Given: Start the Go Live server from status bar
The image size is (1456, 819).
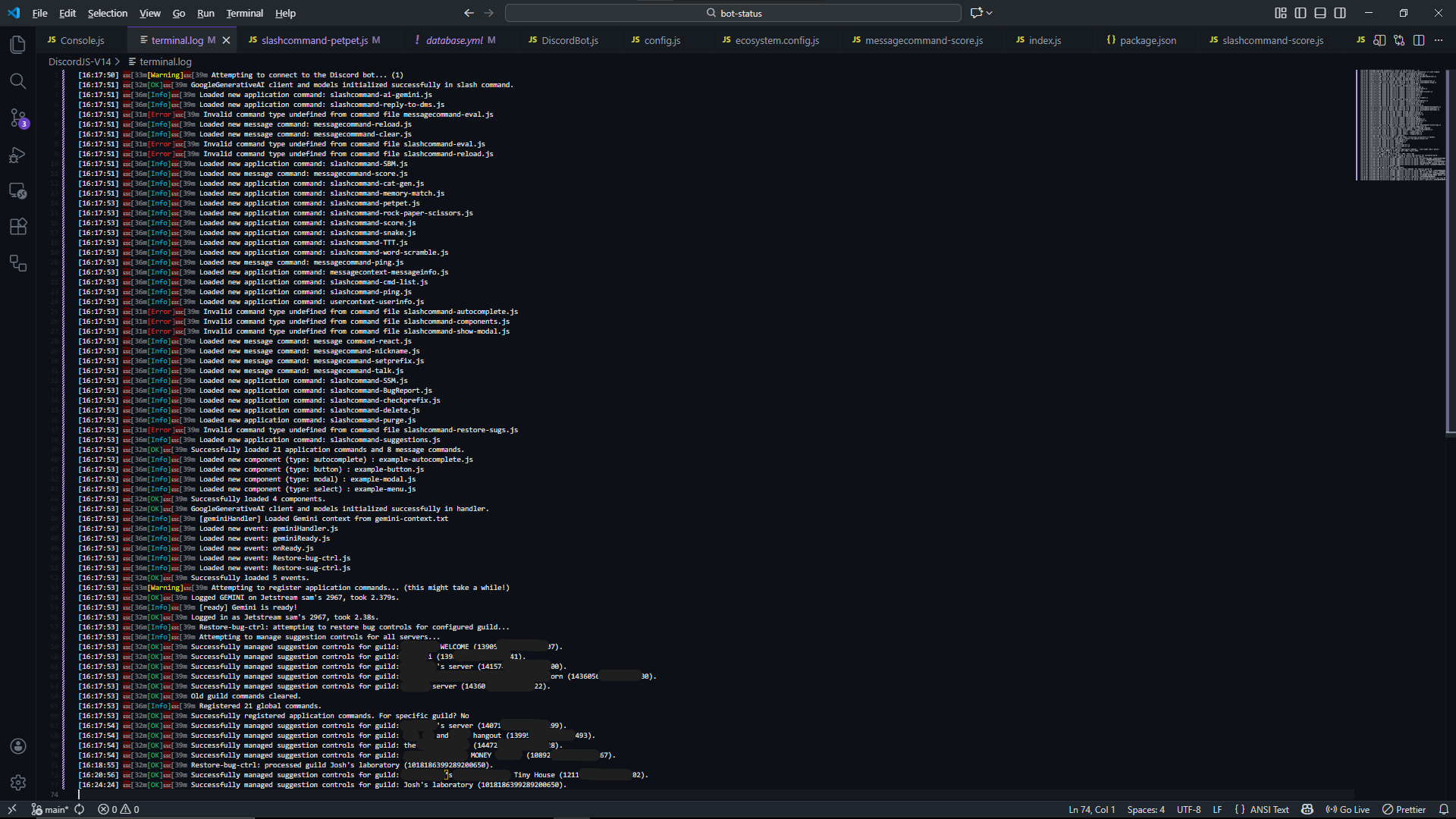Looking at the screenshot, I should coord(1348,809).
